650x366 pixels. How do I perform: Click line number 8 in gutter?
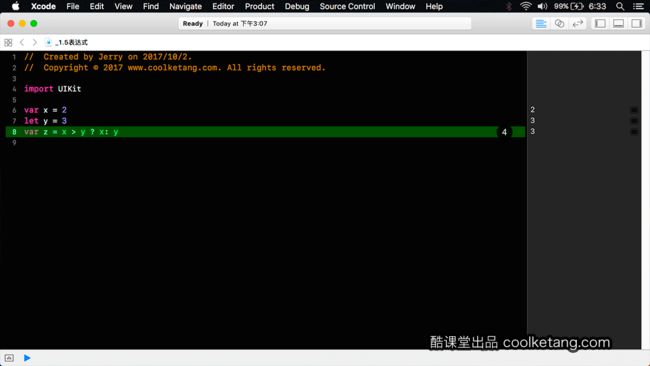coord(14,132)
